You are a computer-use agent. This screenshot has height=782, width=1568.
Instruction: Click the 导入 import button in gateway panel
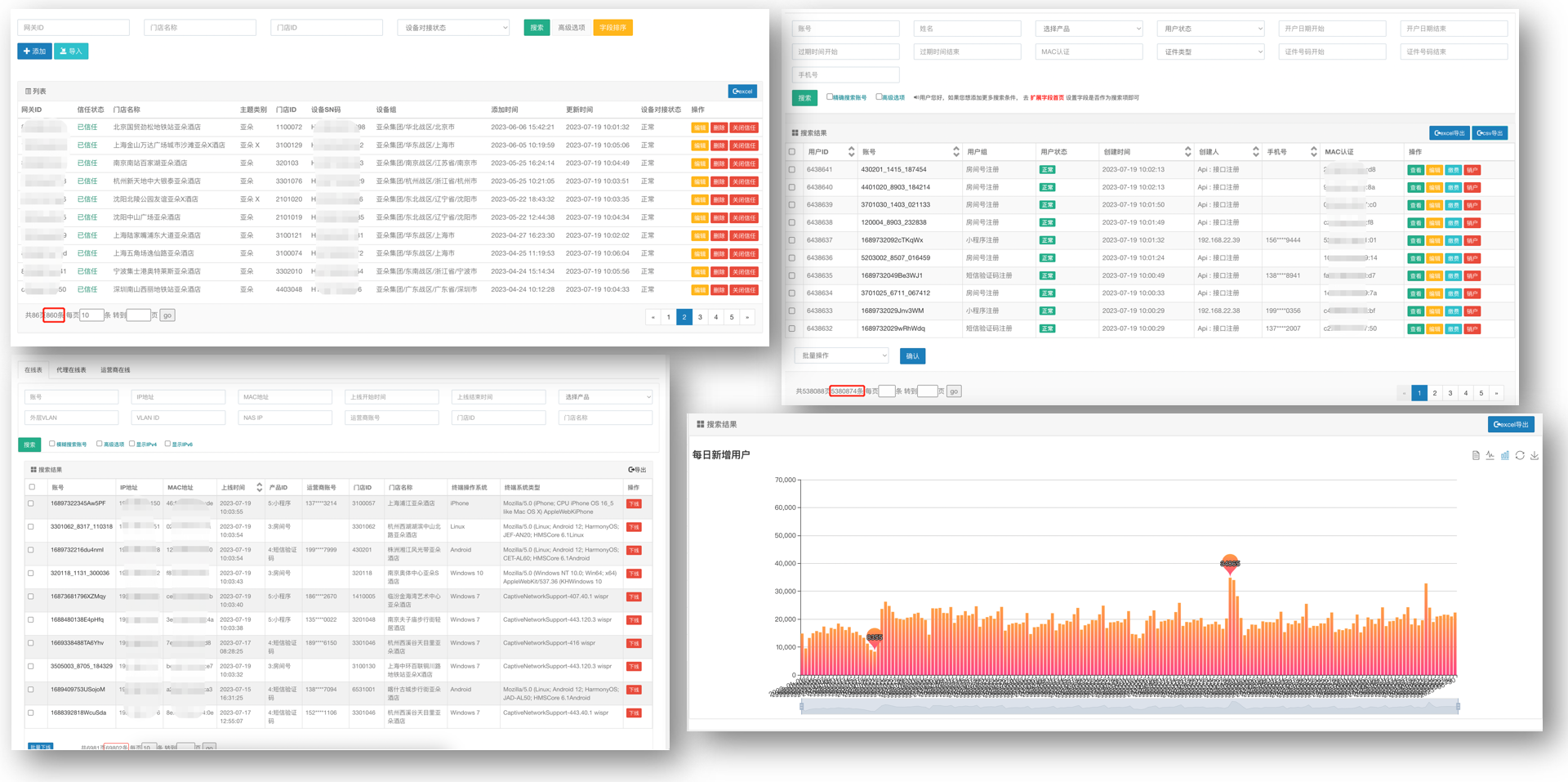tap(71, 51)
